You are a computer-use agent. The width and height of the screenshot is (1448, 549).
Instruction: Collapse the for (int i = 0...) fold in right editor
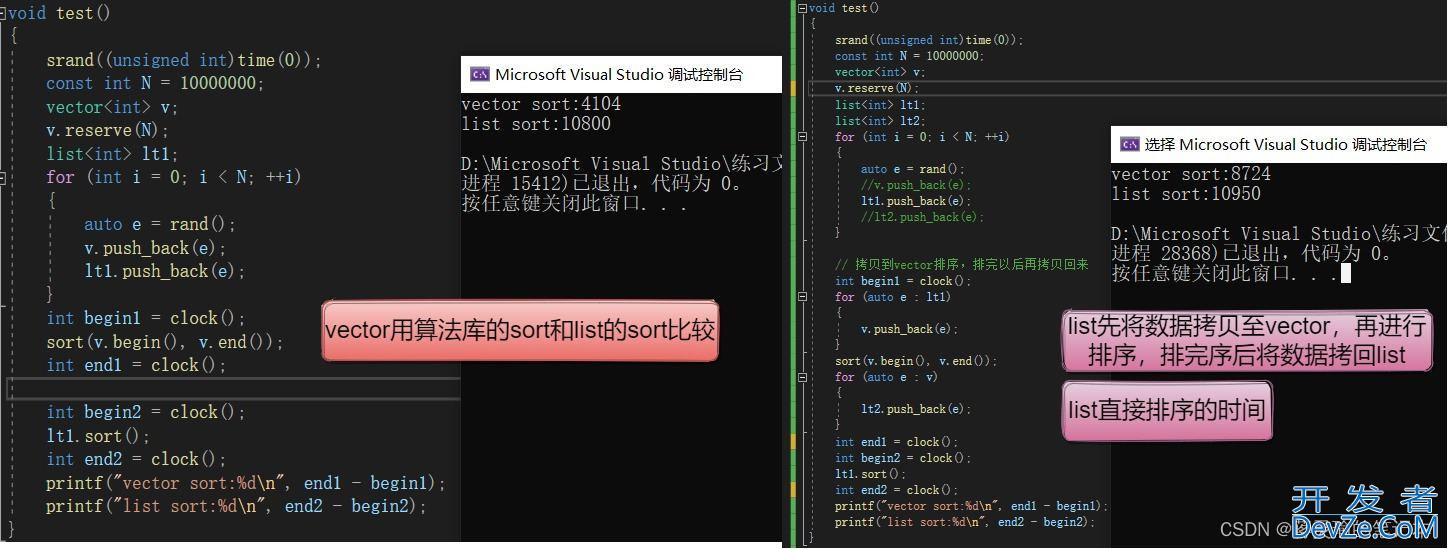tap(801, 137)
